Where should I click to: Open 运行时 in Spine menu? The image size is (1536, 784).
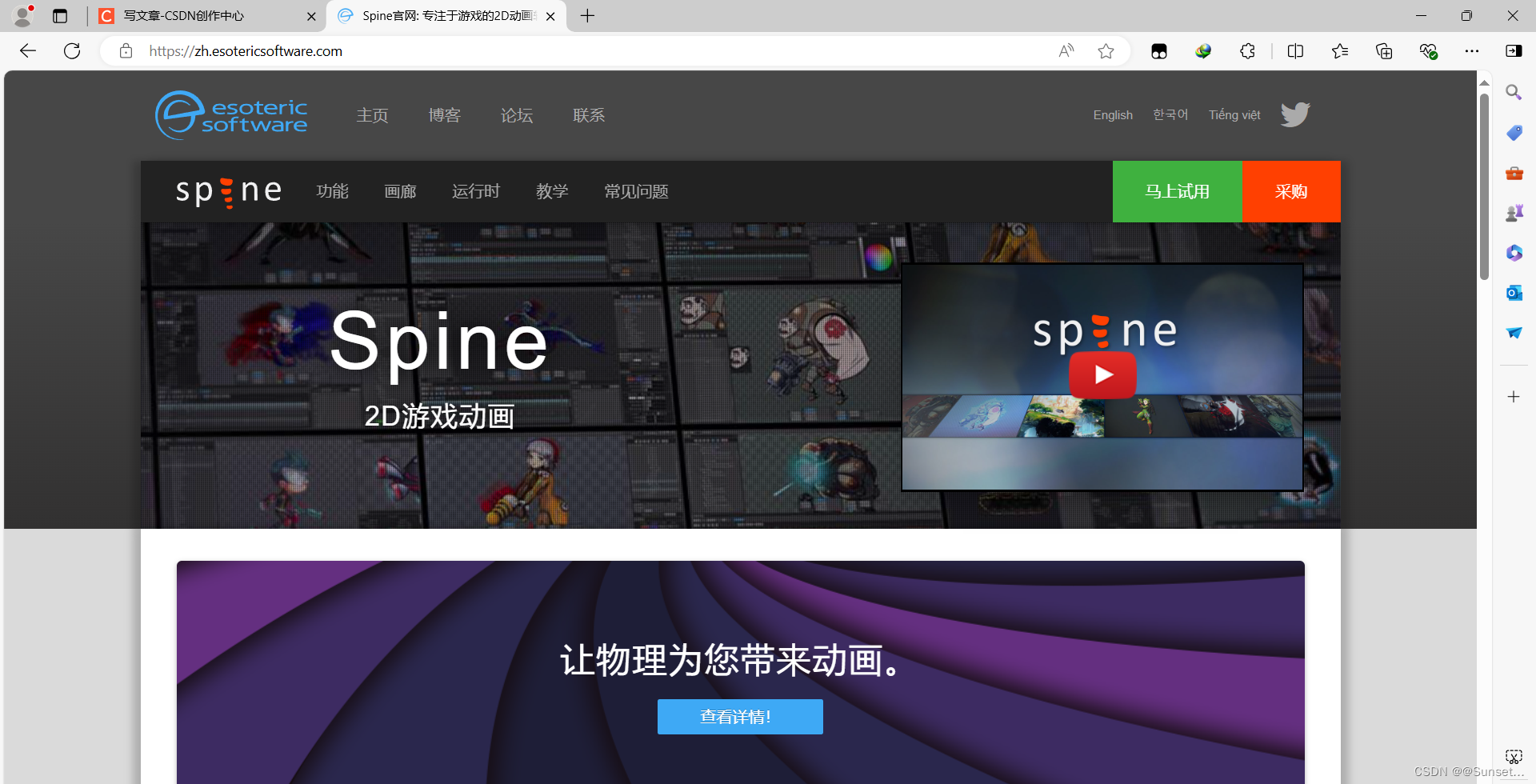point(476,192)
